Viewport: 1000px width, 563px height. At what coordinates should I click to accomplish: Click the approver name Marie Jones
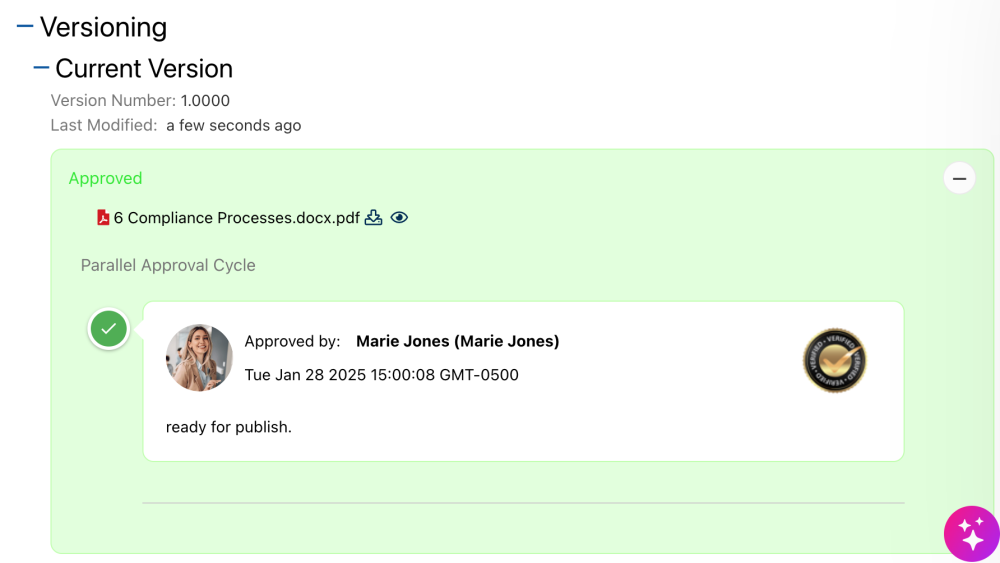457,341
